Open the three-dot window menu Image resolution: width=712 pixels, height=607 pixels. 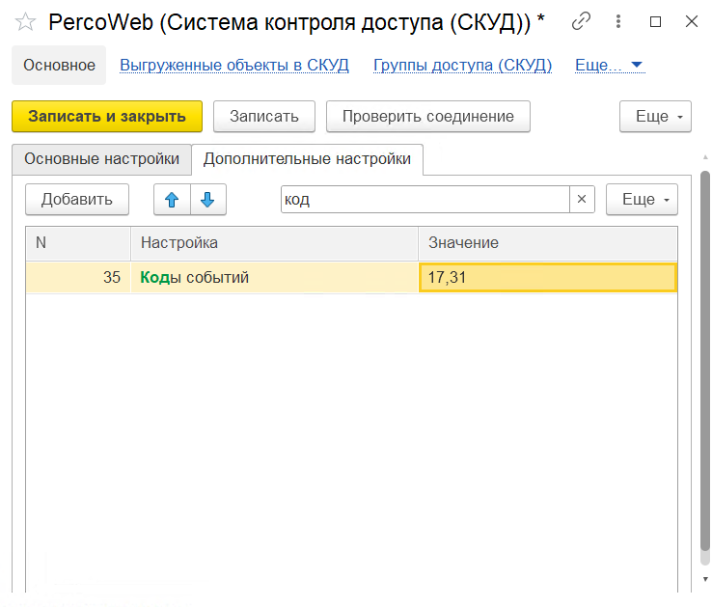tap(618, 21)
